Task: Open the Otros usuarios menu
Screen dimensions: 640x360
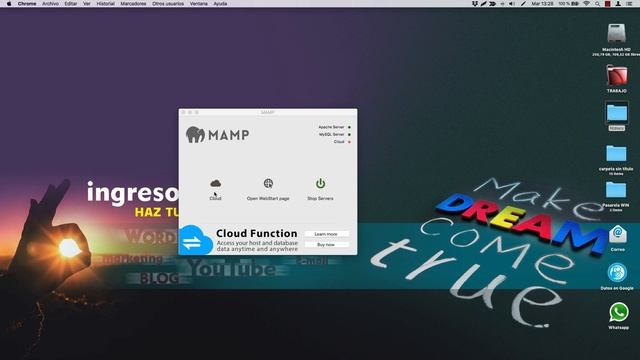Action: (168, 4)
